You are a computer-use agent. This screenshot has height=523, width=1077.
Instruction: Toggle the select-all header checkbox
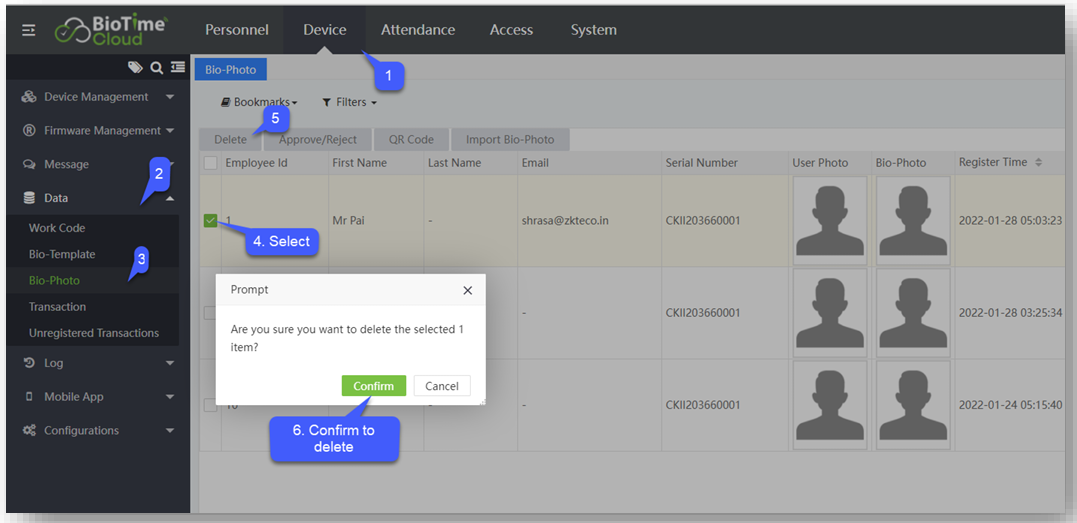click(210, 163)
